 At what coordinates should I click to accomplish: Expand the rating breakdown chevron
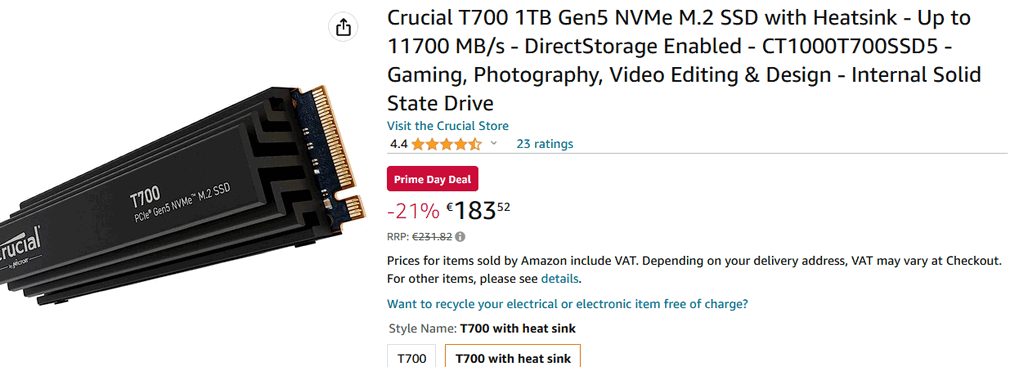(494, 144)
